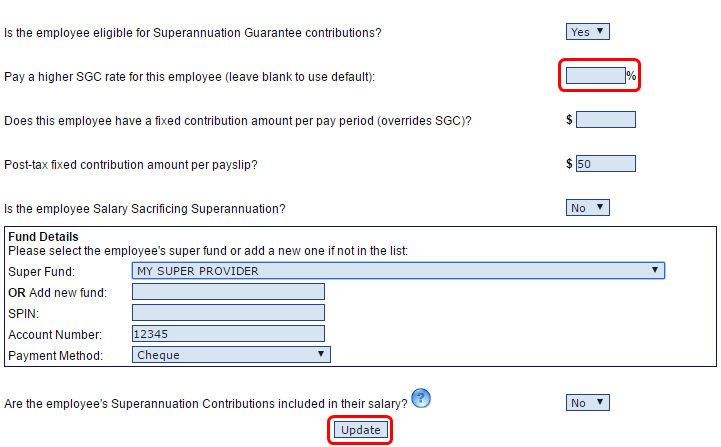Click the 'SPIN:' label text
The height and width of the screenshot is (447, 721).
[x=23, y=314]
